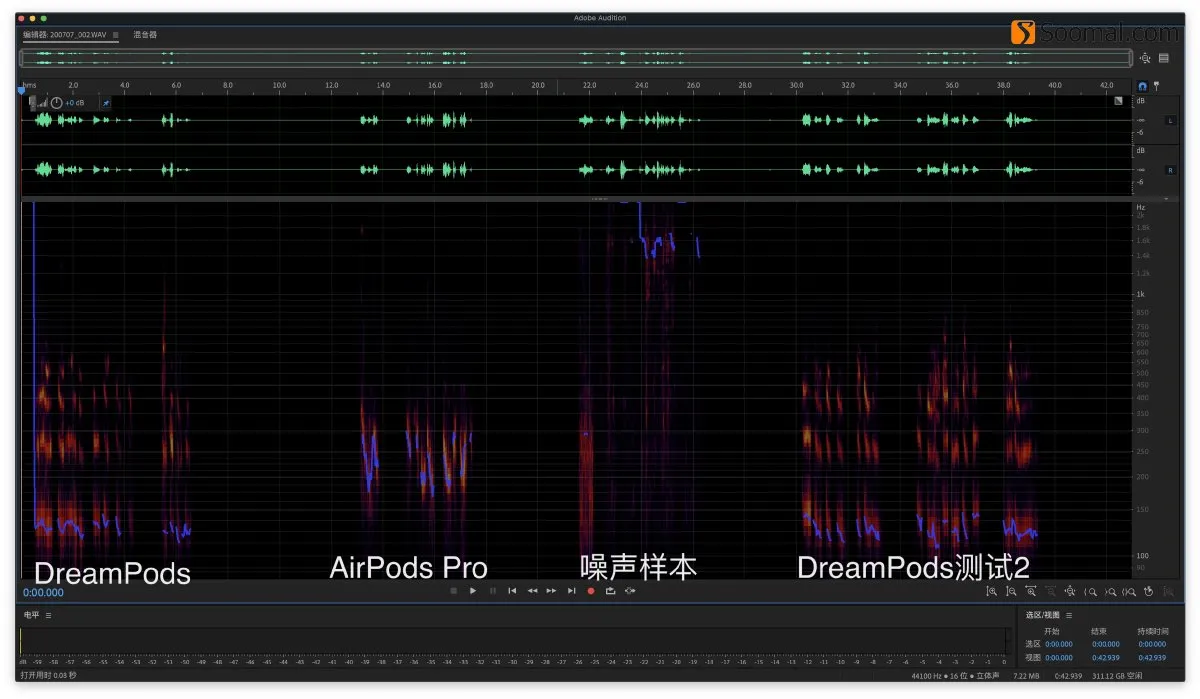Click the 0:00.000 timecode display

click(44, 592)
